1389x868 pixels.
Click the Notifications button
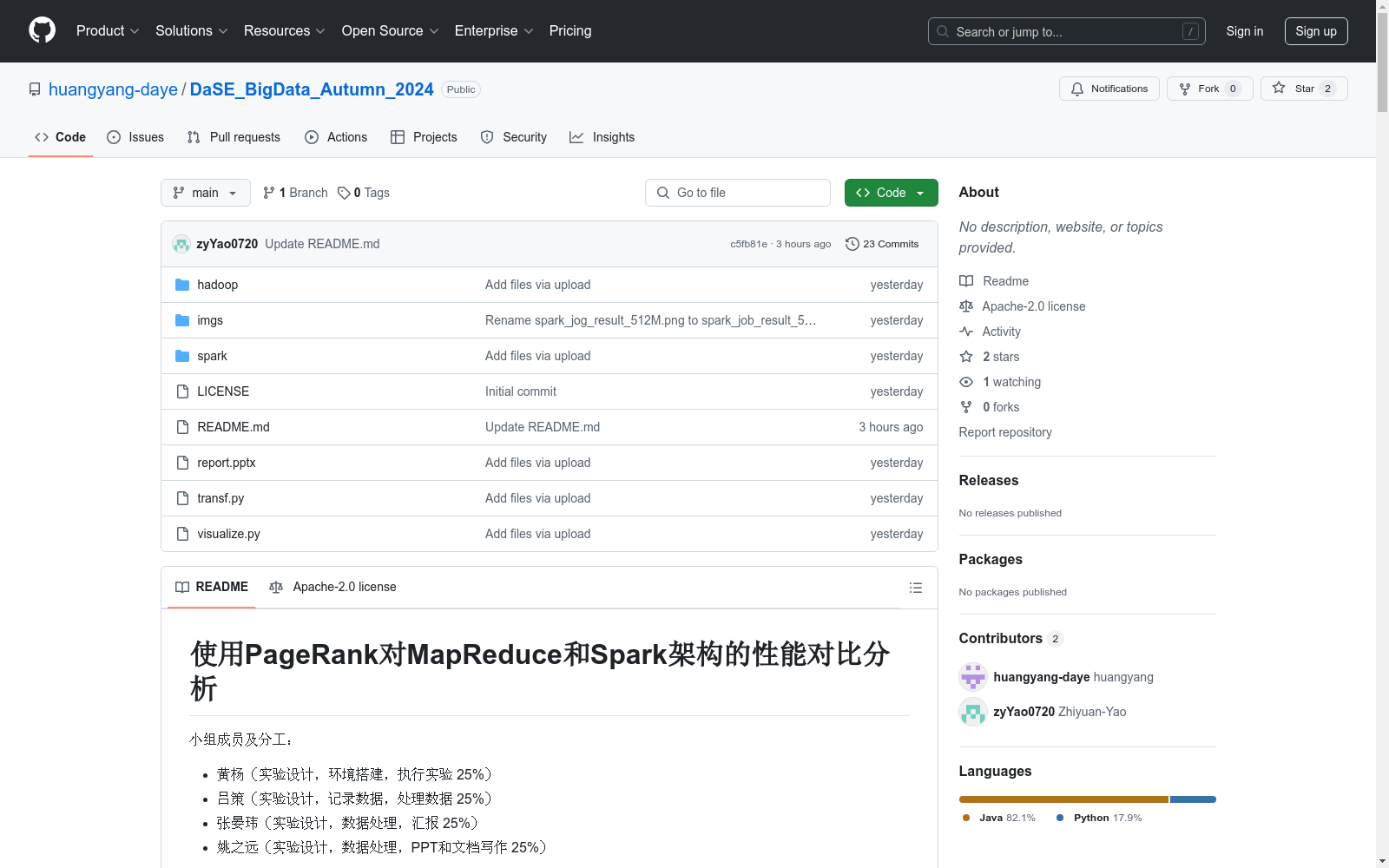[x=1109, y=89]
